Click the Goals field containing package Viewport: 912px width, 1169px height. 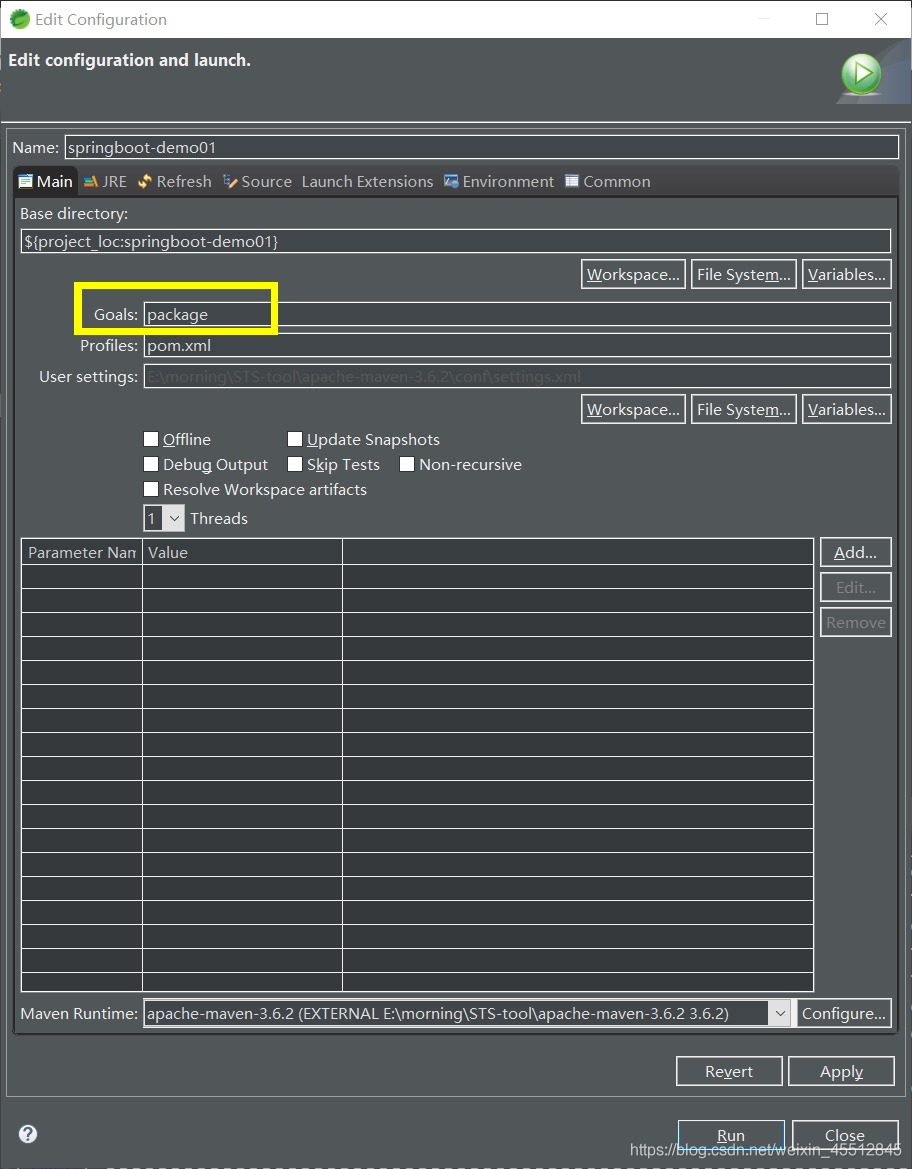(x=517, y=314)
